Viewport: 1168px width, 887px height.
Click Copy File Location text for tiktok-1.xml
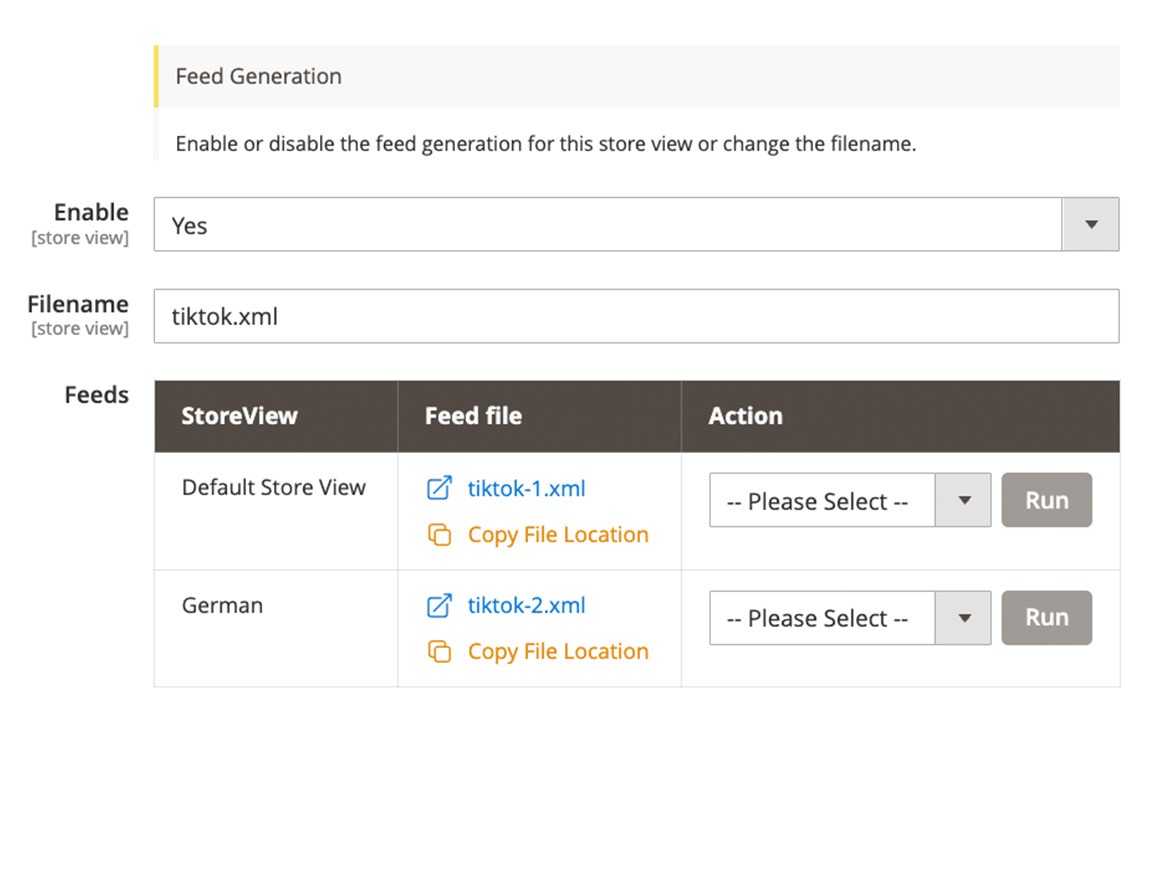(558, 535)
